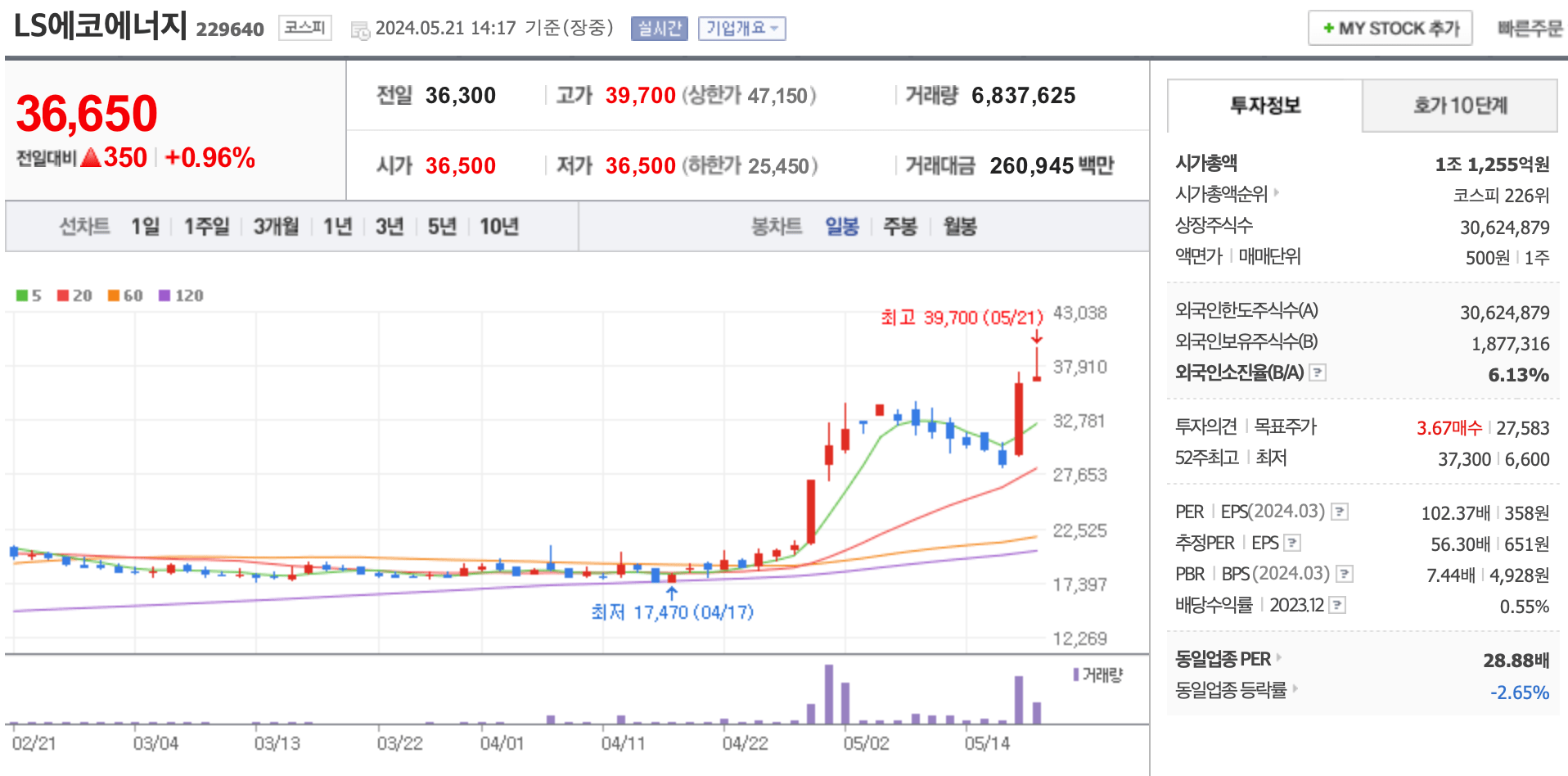1568x776 pixels.
Task: Click the 코스피 226위 ranking value
Action: pos(1501,196)
